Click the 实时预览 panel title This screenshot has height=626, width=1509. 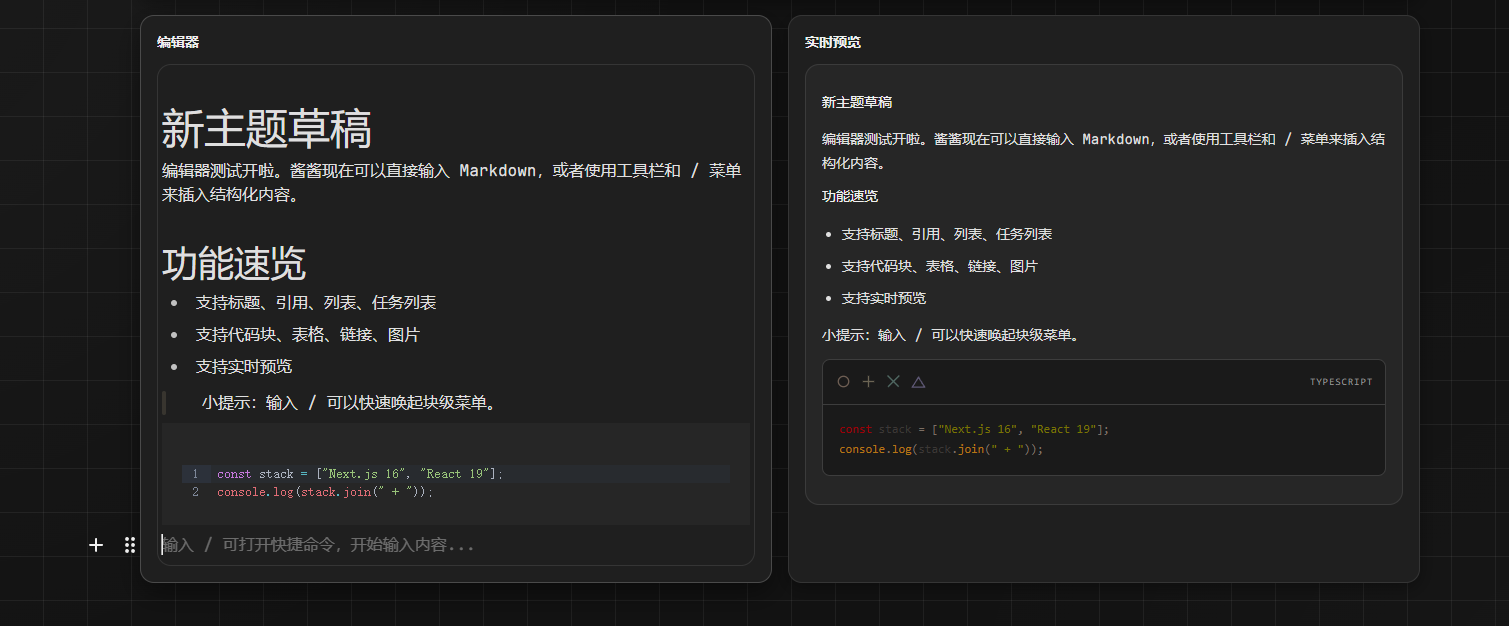coord(832,42)
